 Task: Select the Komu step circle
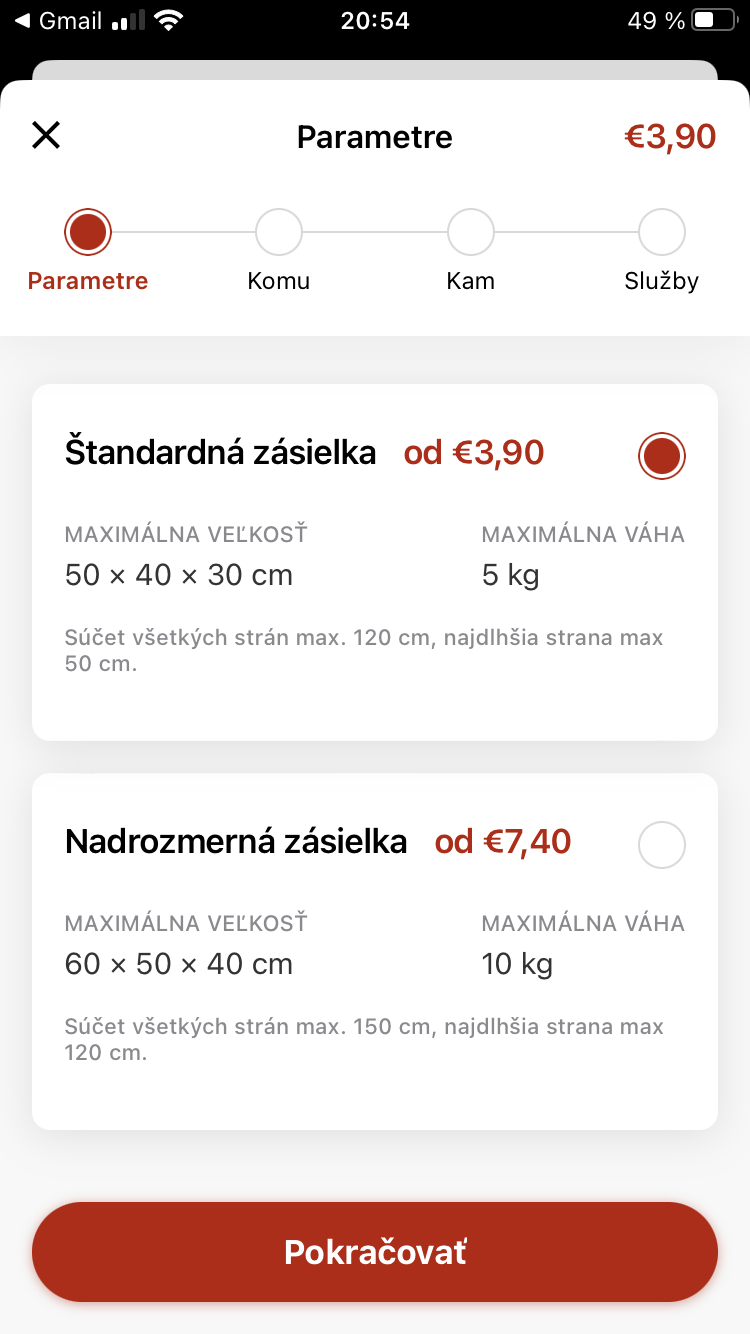(x=279, y=232)
